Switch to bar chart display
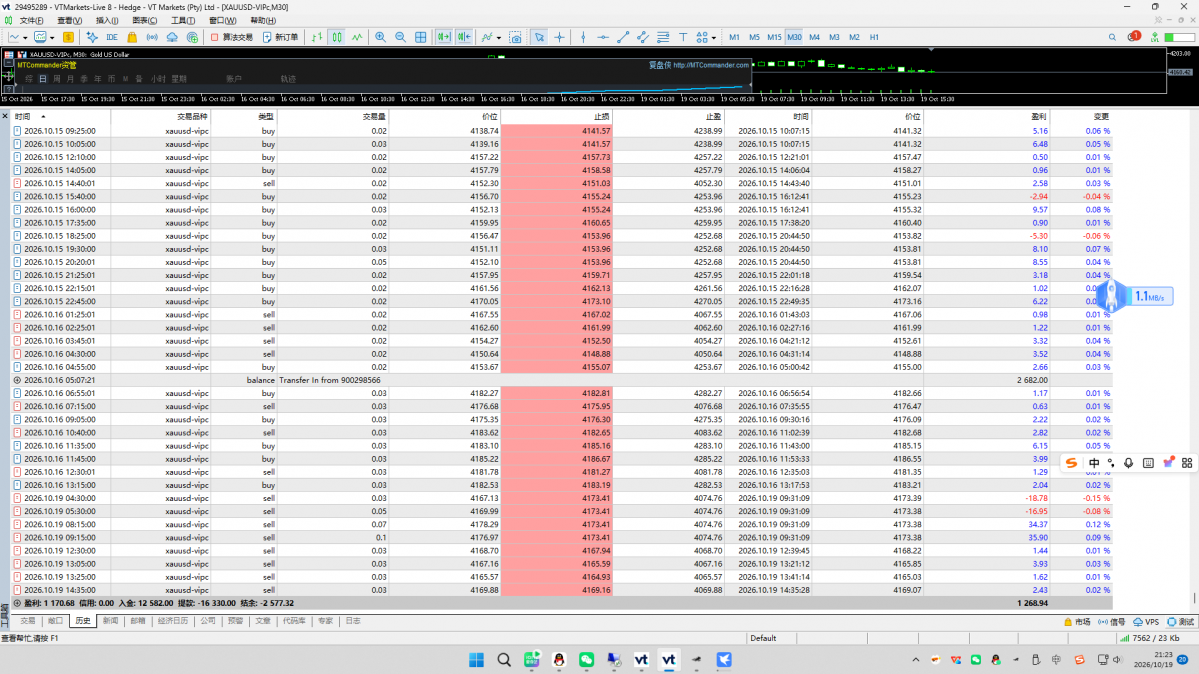 pyautogui.click(x=317, y=37)
